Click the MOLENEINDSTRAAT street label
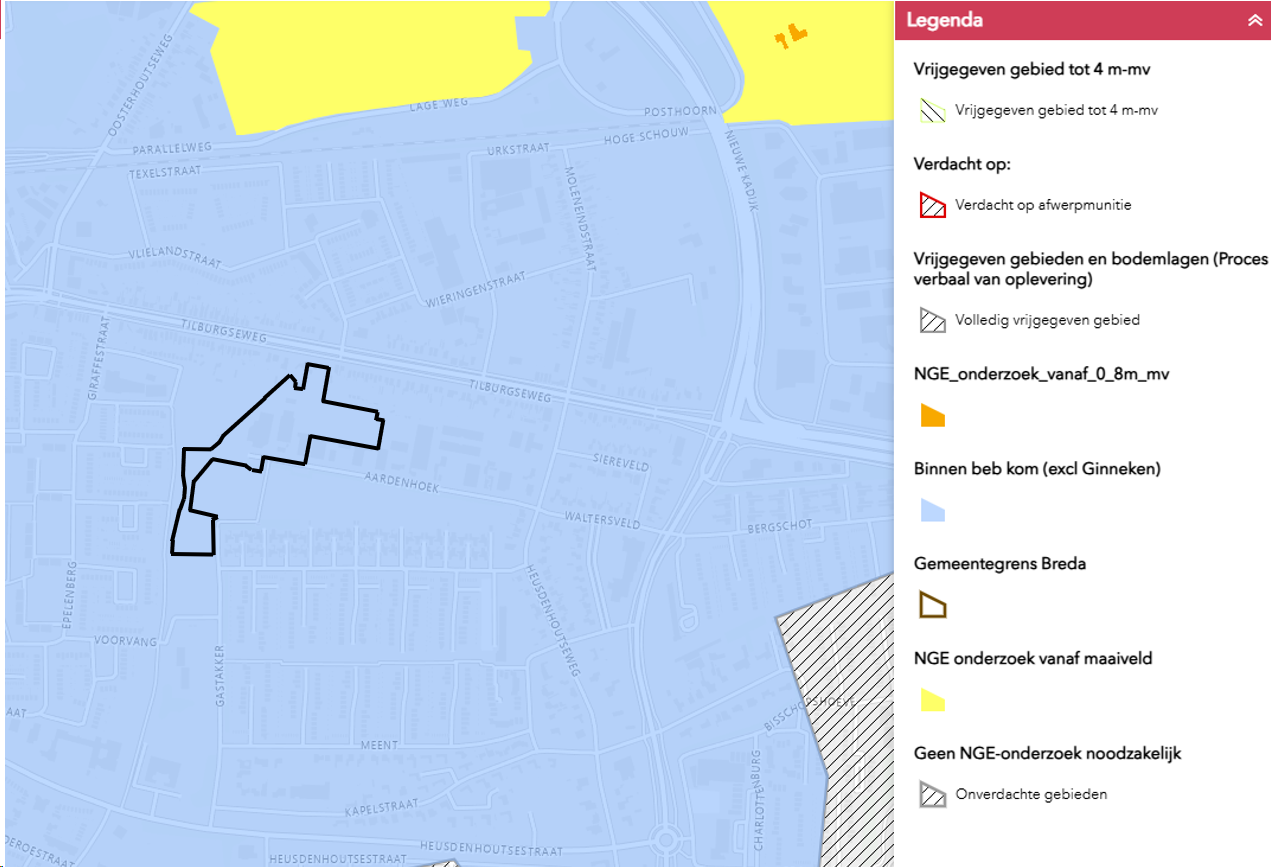Viewport: 1271px width, 867px height. [581, 217]
